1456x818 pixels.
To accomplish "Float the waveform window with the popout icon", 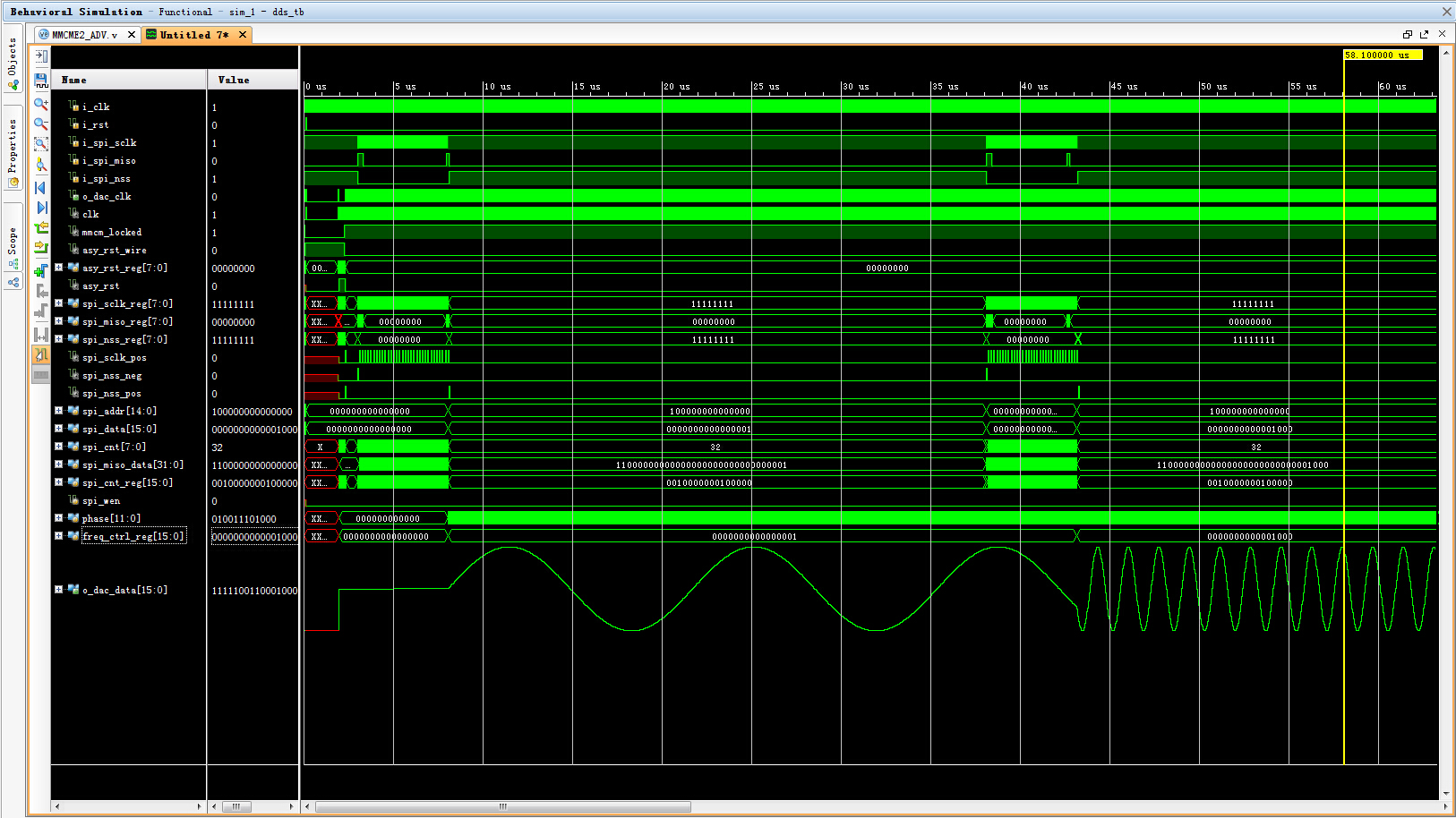I will (1424, 34).
